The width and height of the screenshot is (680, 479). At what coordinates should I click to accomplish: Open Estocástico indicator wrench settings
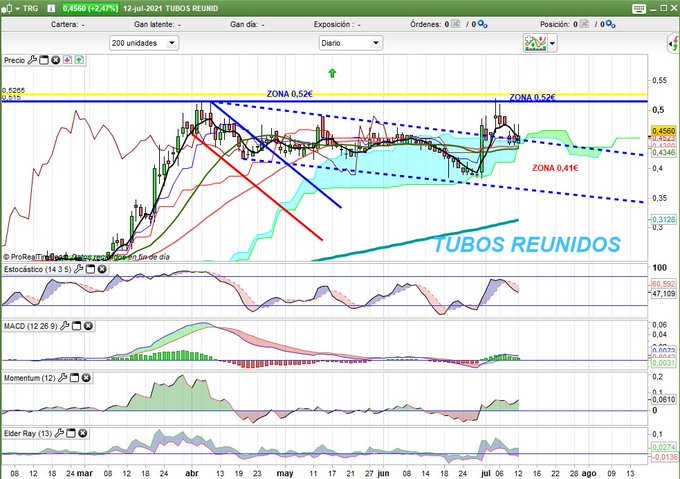click(78, 269)
